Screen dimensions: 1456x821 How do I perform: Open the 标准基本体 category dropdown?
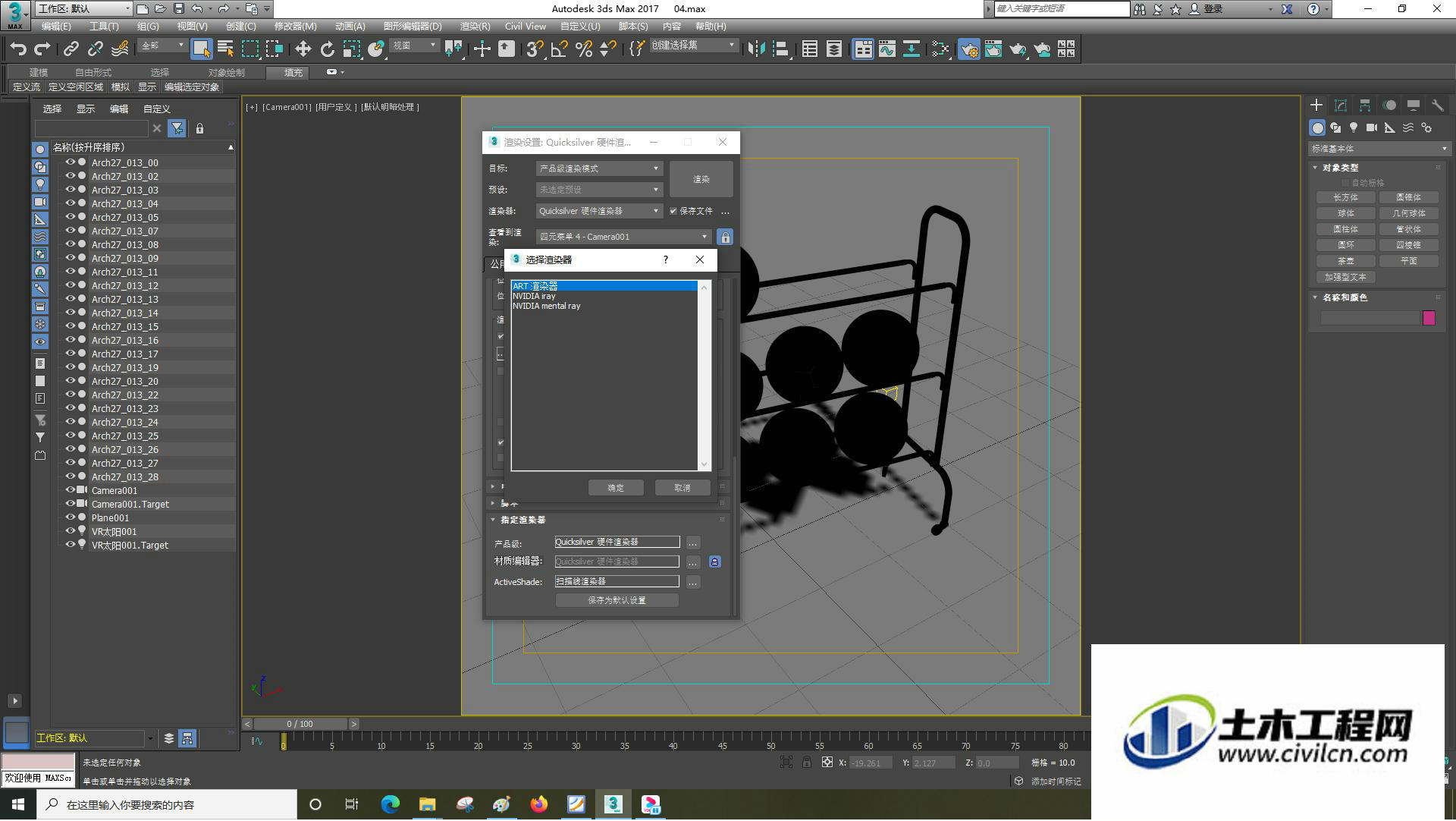coord(1379,149)
